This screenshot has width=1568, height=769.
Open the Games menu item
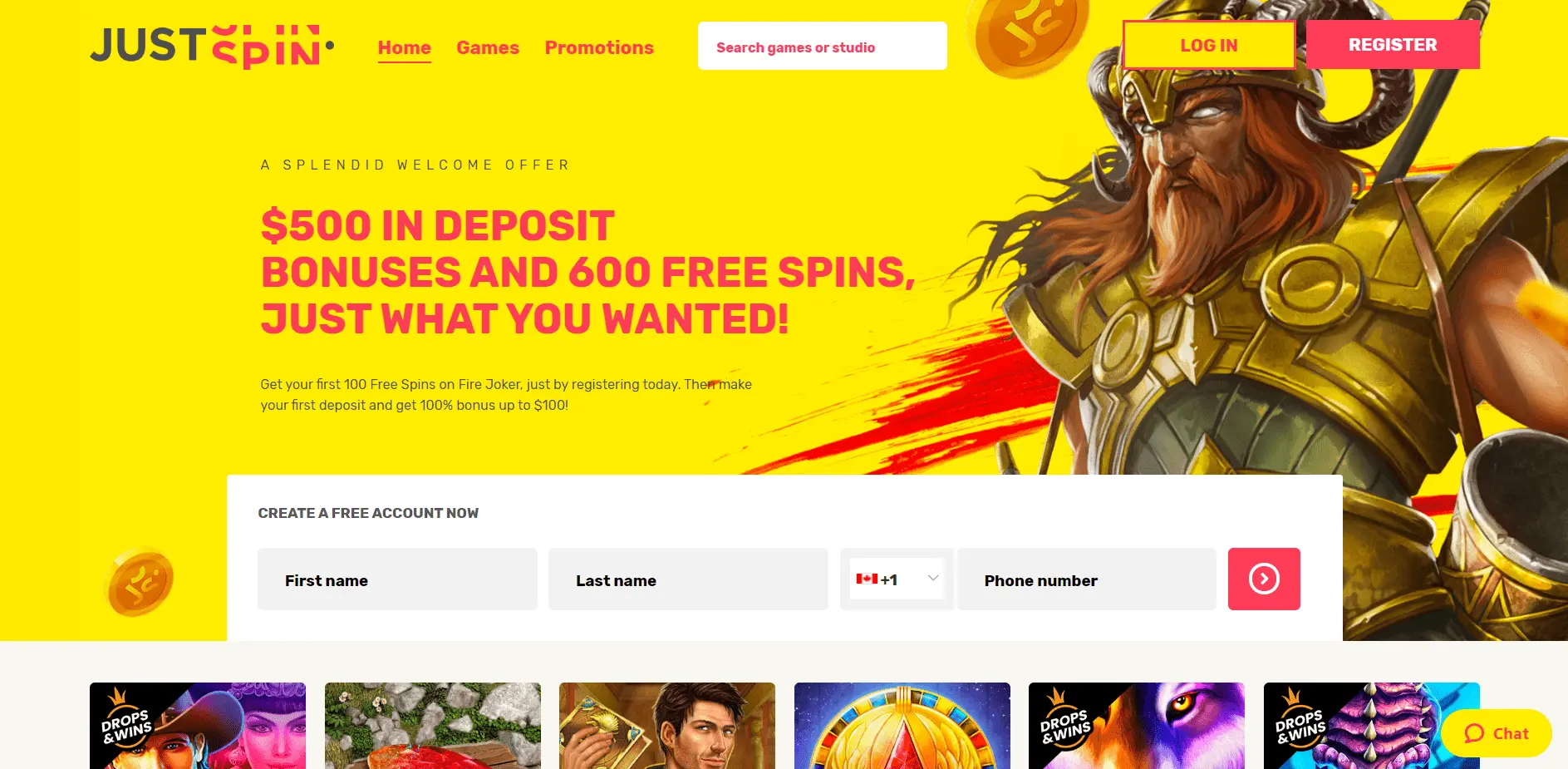[x=488, y=48]
